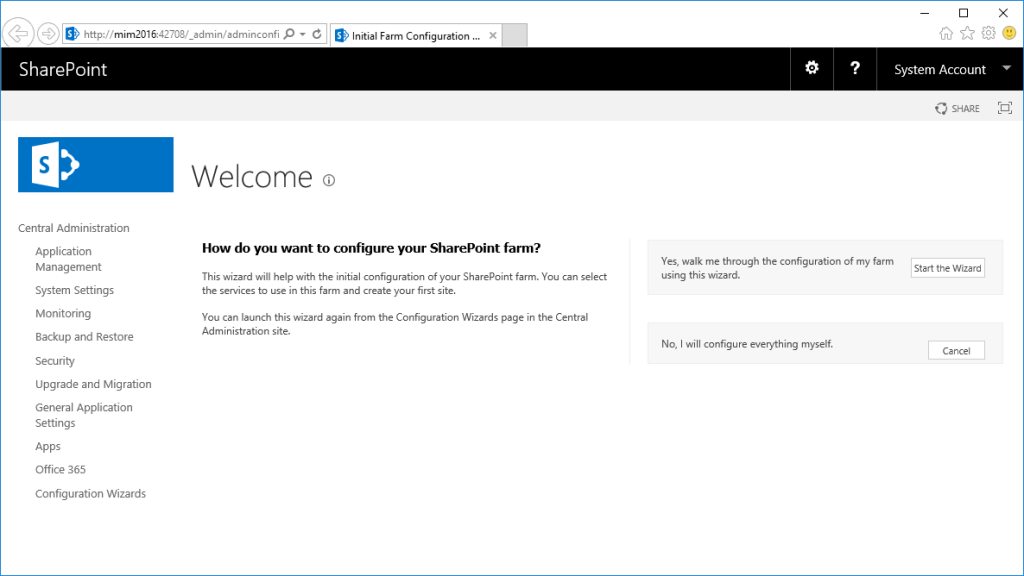Open the Configuration Wizards page
Image resolution: width=1024 pixels, height=576 pixels.
click(x=90, y=493)
